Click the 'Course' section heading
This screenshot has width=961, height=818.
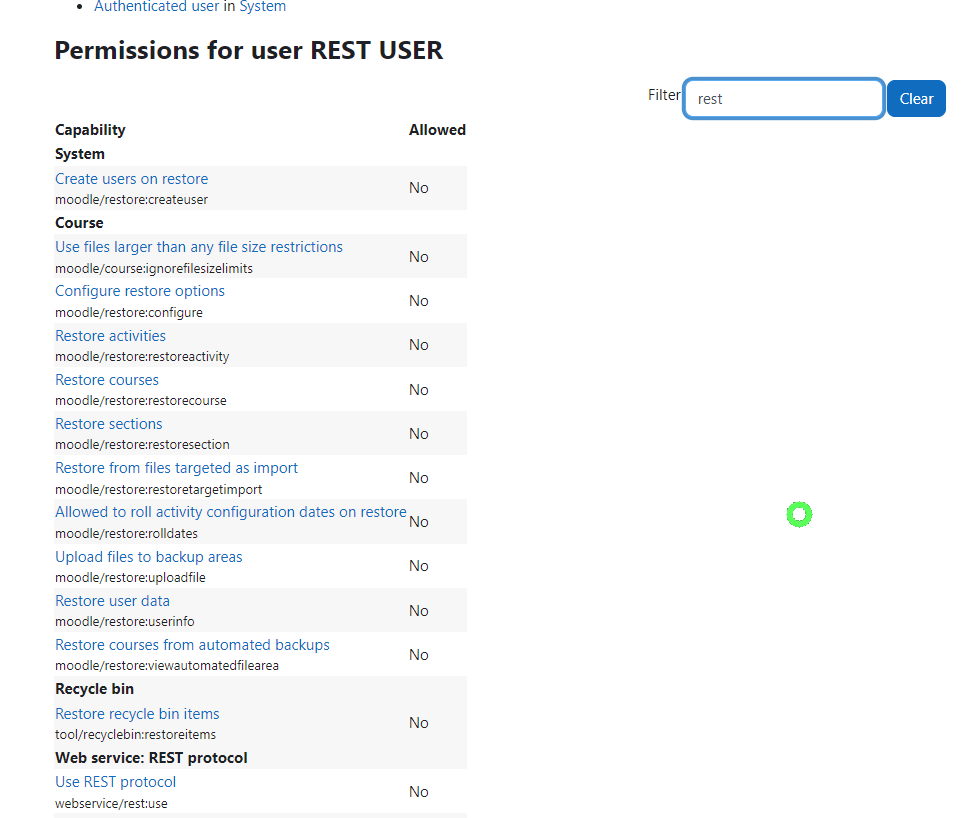[79, 223]
